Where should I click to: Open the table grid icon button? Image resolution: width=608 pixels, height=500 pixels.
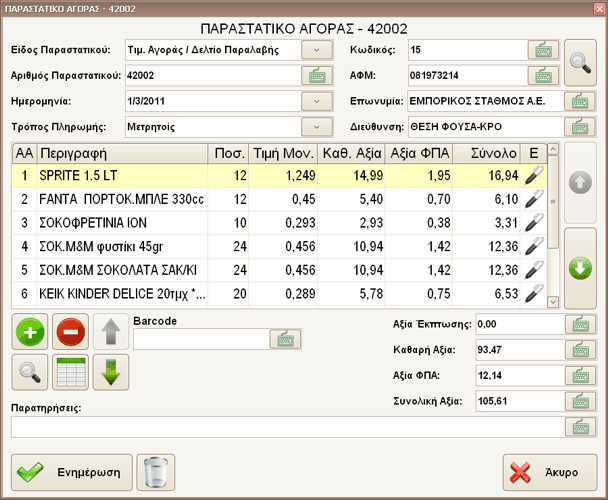[x=71, y=372]
